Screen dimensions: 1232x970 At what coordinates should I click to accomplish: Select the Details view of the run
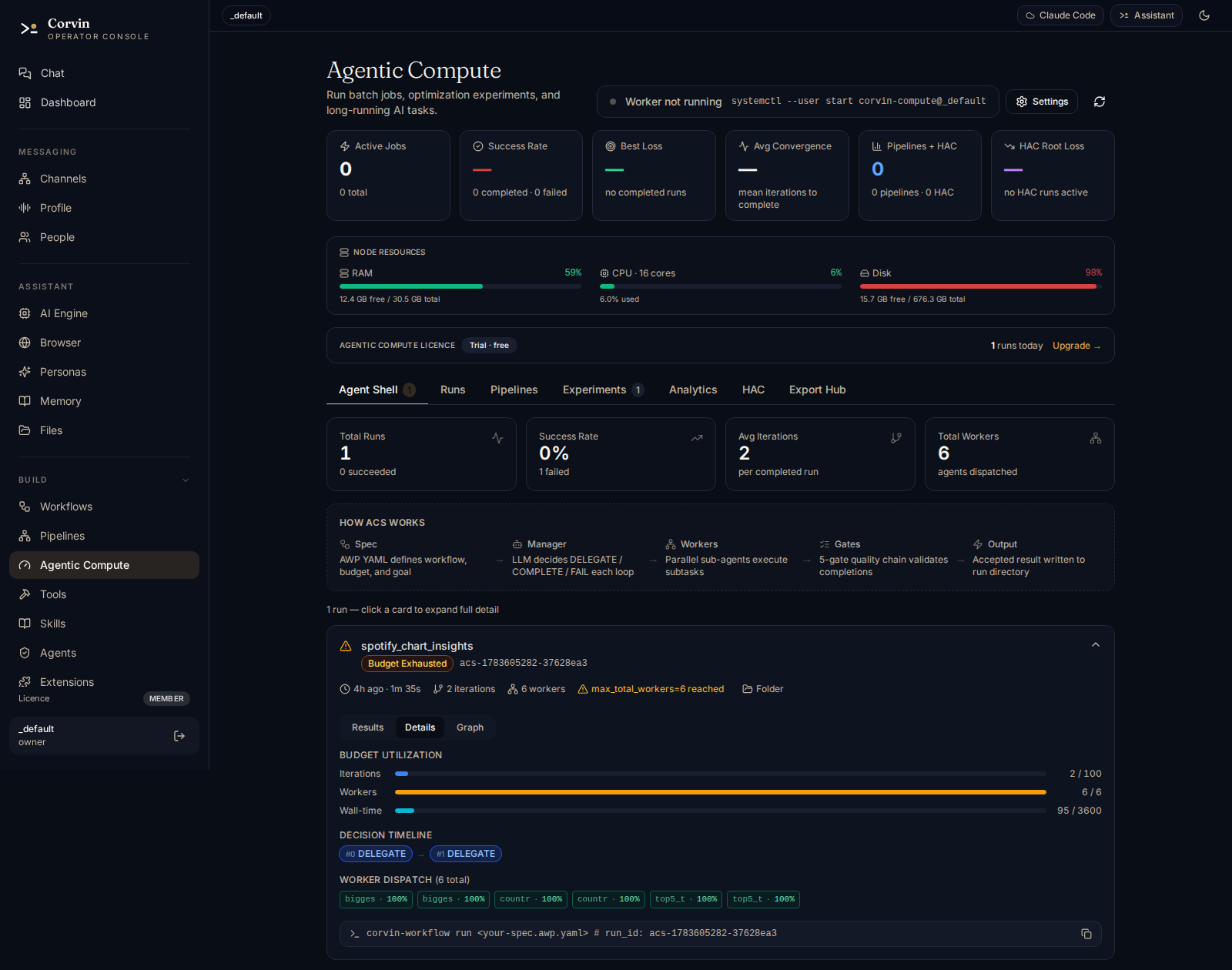pos(420,727)
